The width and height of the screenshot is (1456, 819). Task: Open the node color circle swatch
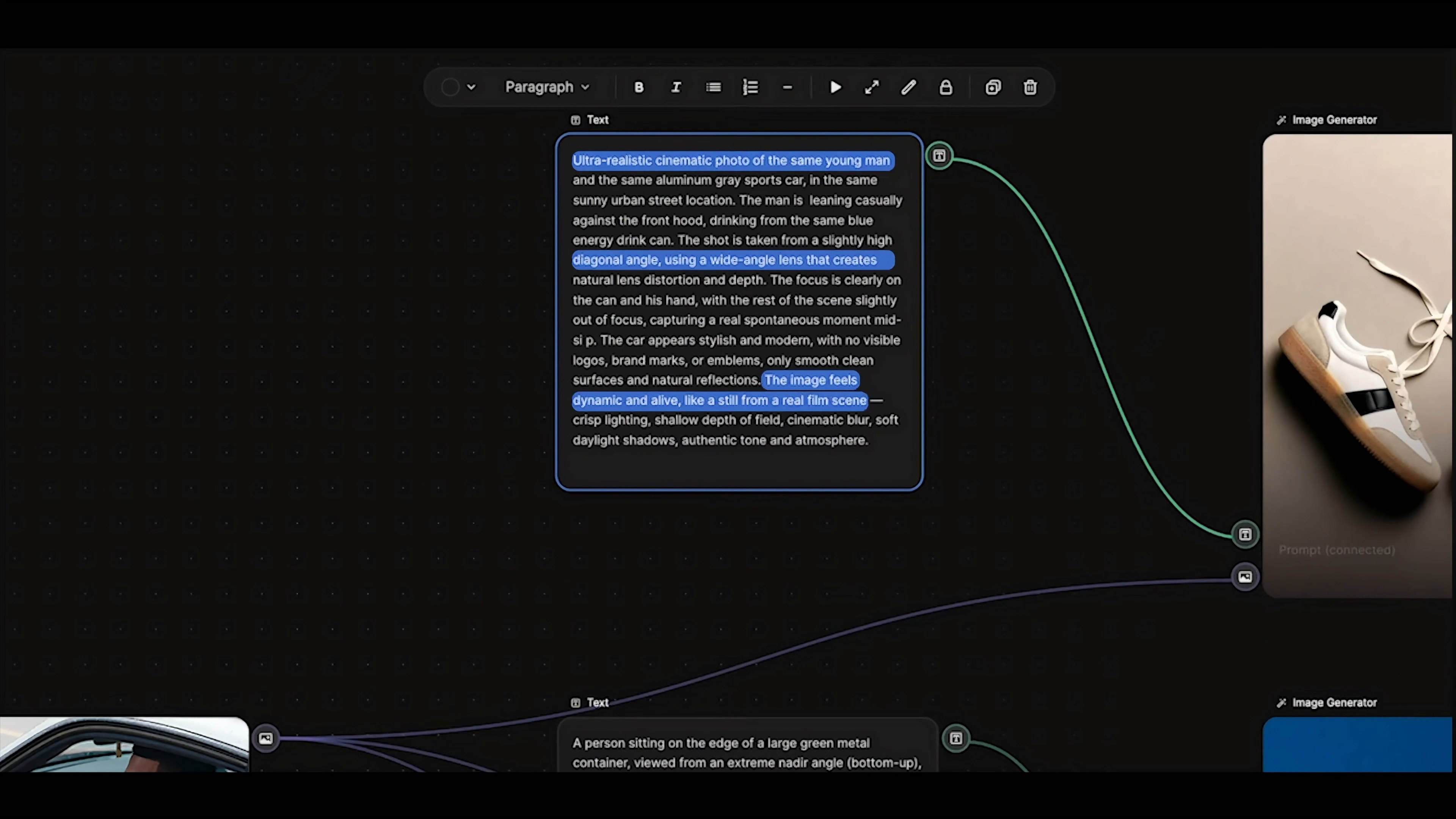[x=450, y=87]
